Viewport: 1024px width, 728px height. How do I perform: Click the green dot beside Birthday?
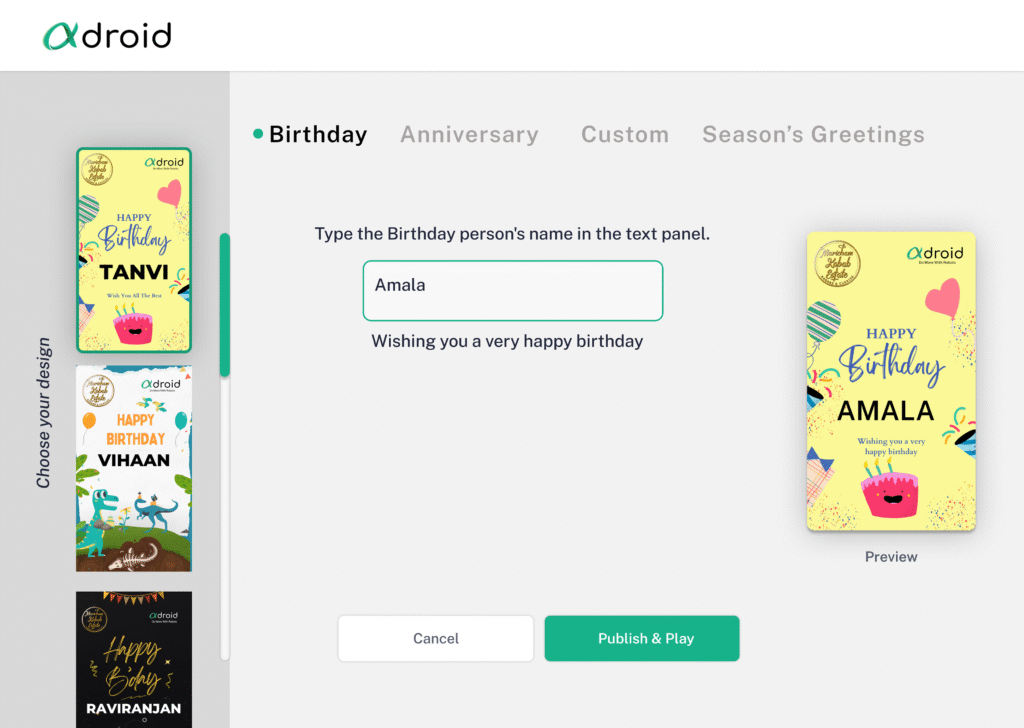[x=258, y=134]
